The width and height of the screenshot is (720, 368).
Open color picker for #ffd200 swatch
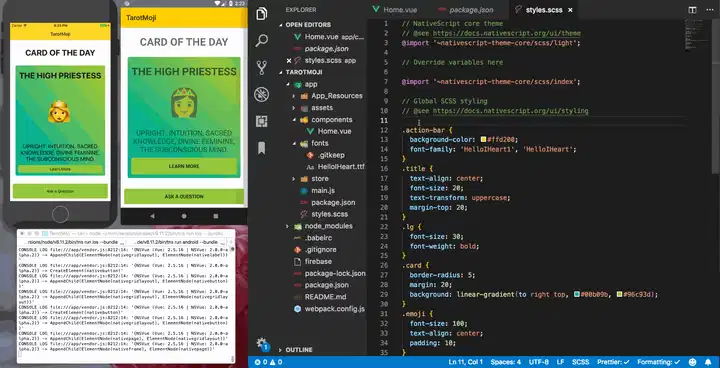pos(484,140)
